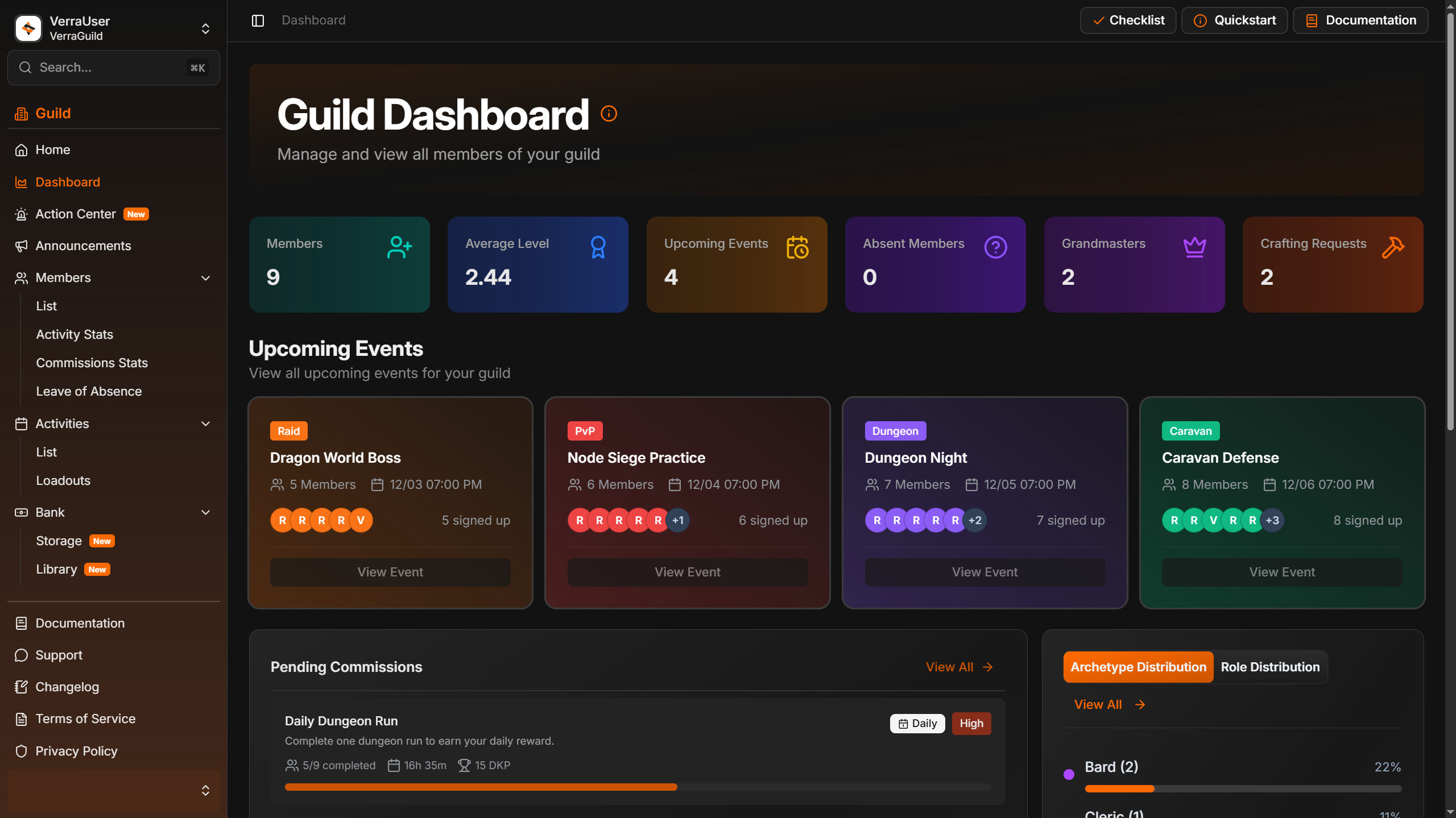This screenshot has width=1456, height=818.
Task: Open View All pending commissions link
Action: (x=959, y=667)
